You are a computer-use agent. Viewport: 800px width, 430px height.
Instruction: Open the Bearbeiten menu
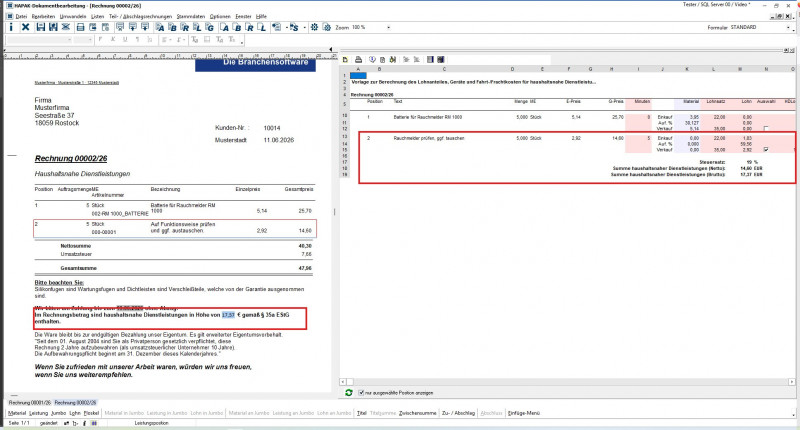coord(43,16)
